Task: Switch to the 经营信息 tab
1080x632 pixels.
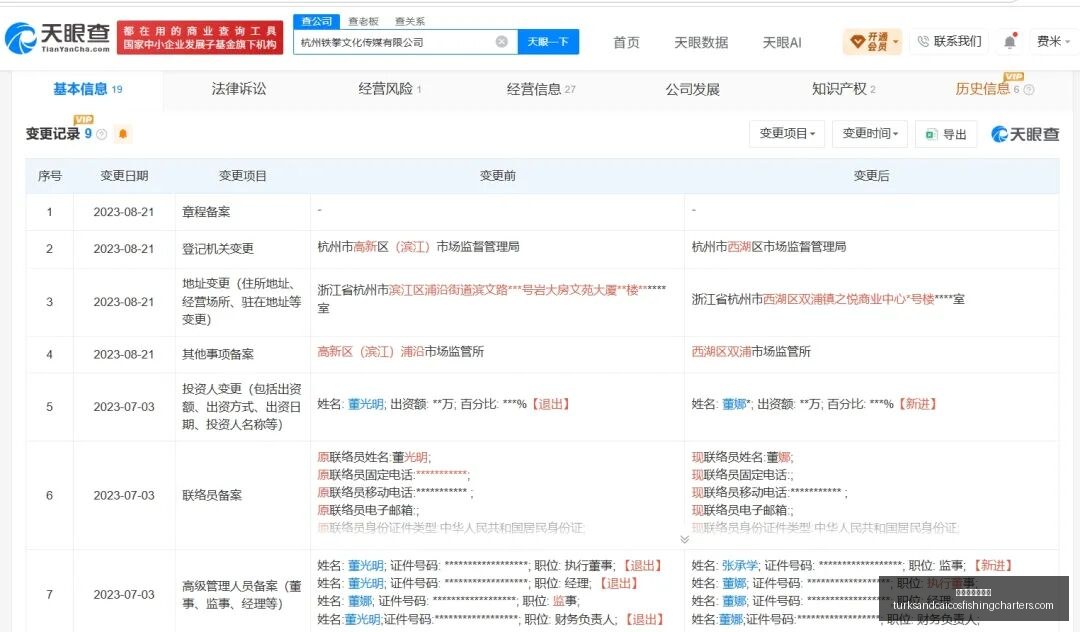Action: click(541, 89)
